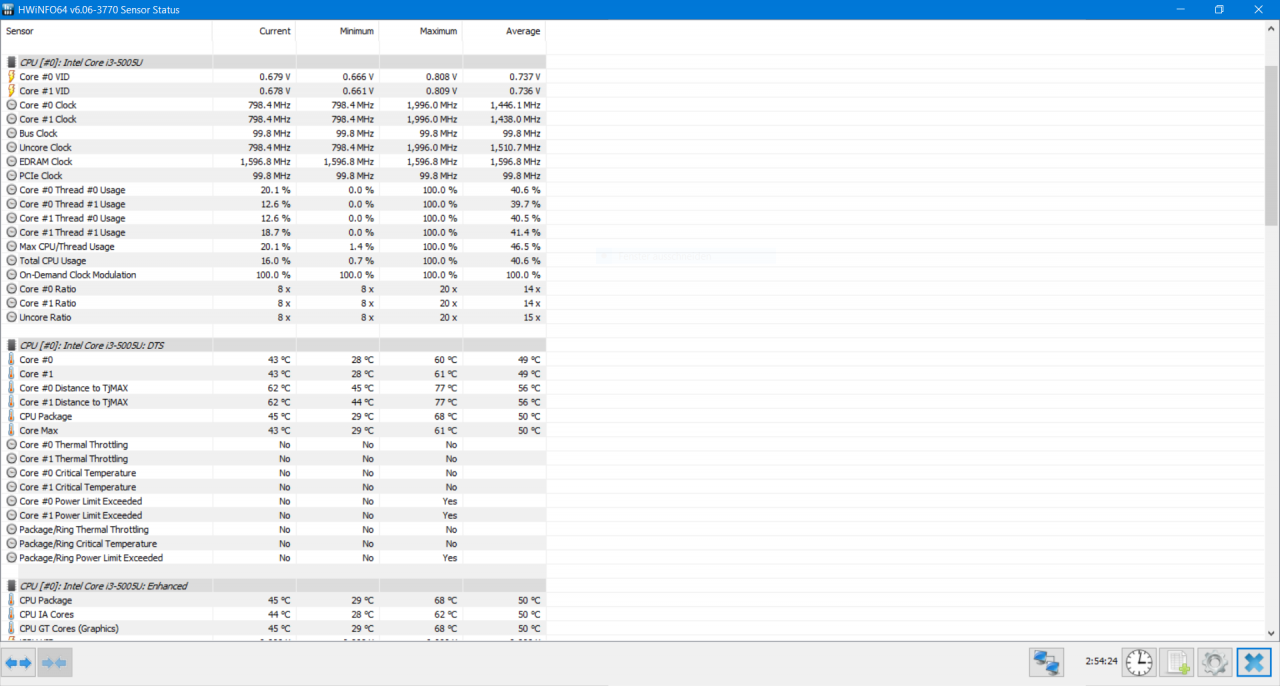This screenshot has width=1280, height=686.
Task: Click the chip icon of the Enhanced section header
Action: coord(12,586)
